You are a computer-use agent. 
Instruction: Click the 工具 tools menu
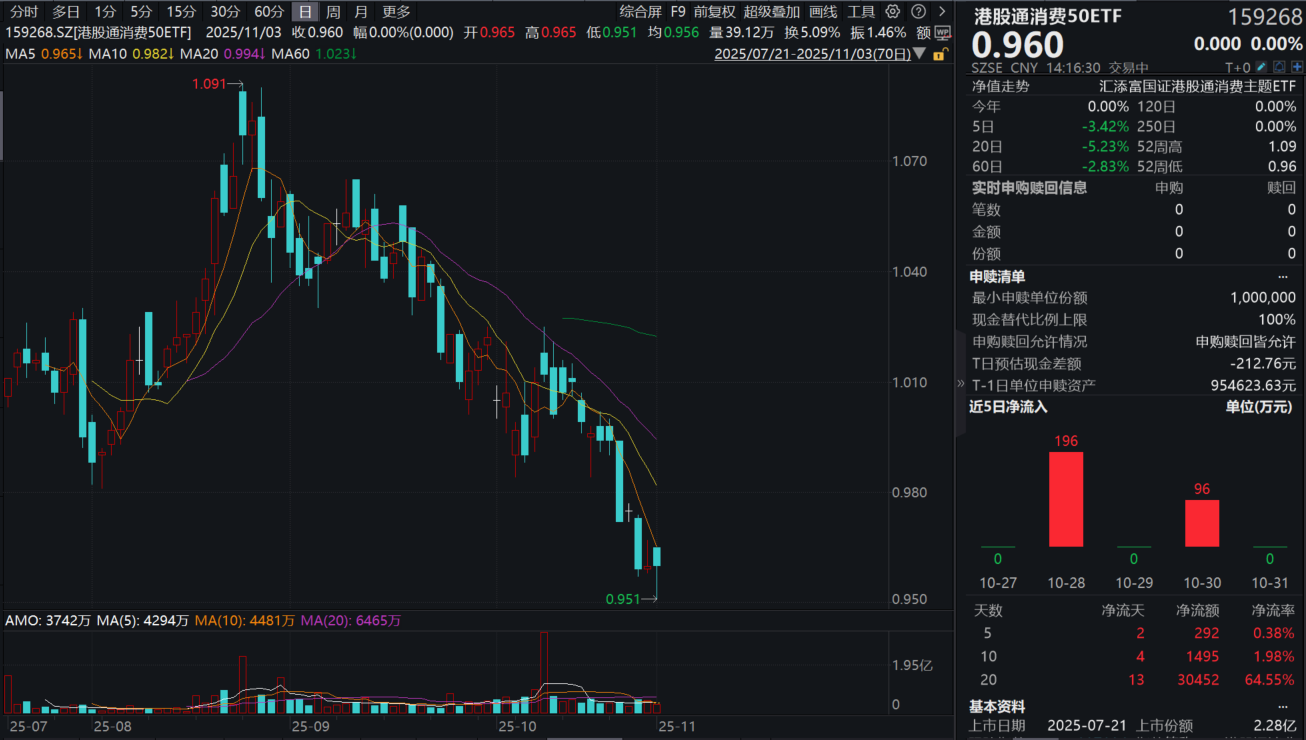pos(860,12)
